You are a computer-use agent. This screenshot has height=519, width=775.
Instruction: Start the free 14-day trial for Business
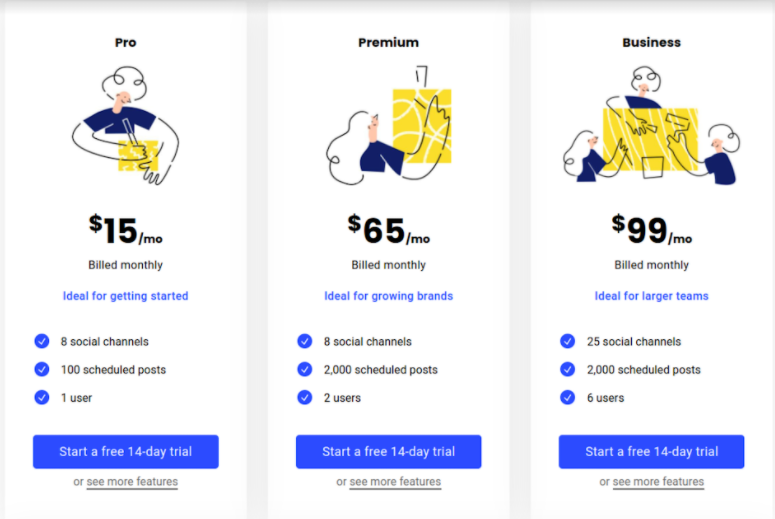click(x=651, y=451)
